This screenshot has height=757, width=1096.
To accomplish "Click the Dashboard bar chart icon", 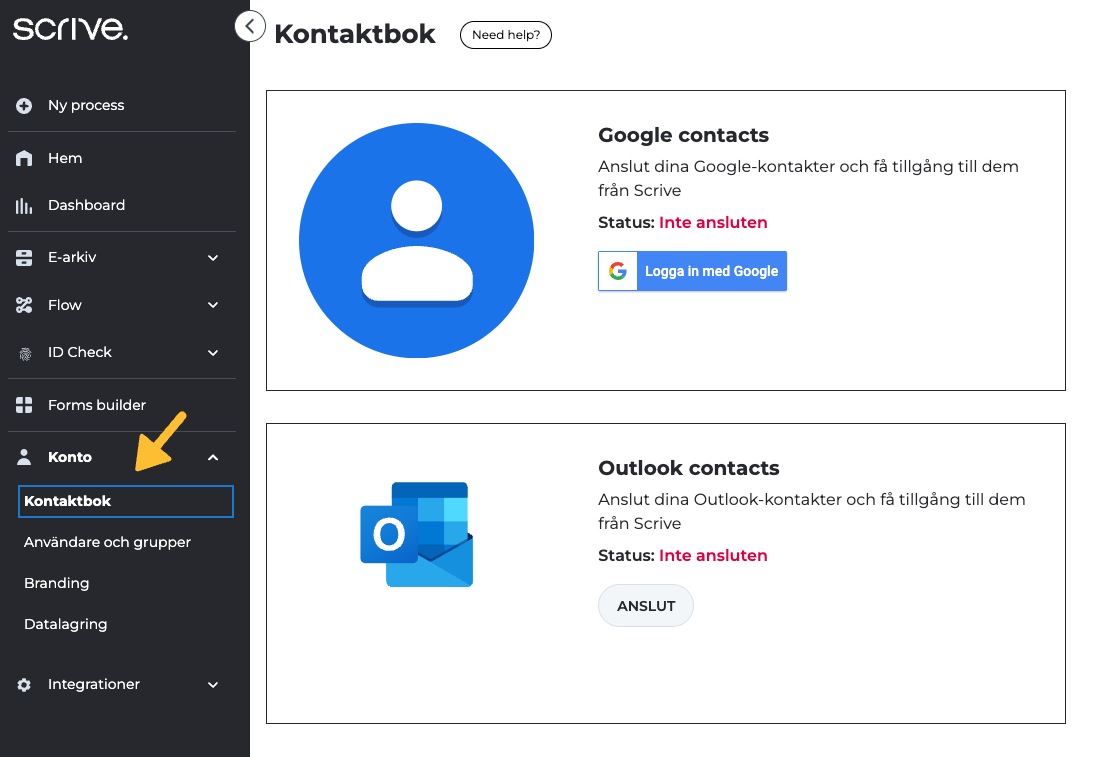I will 25,206.
